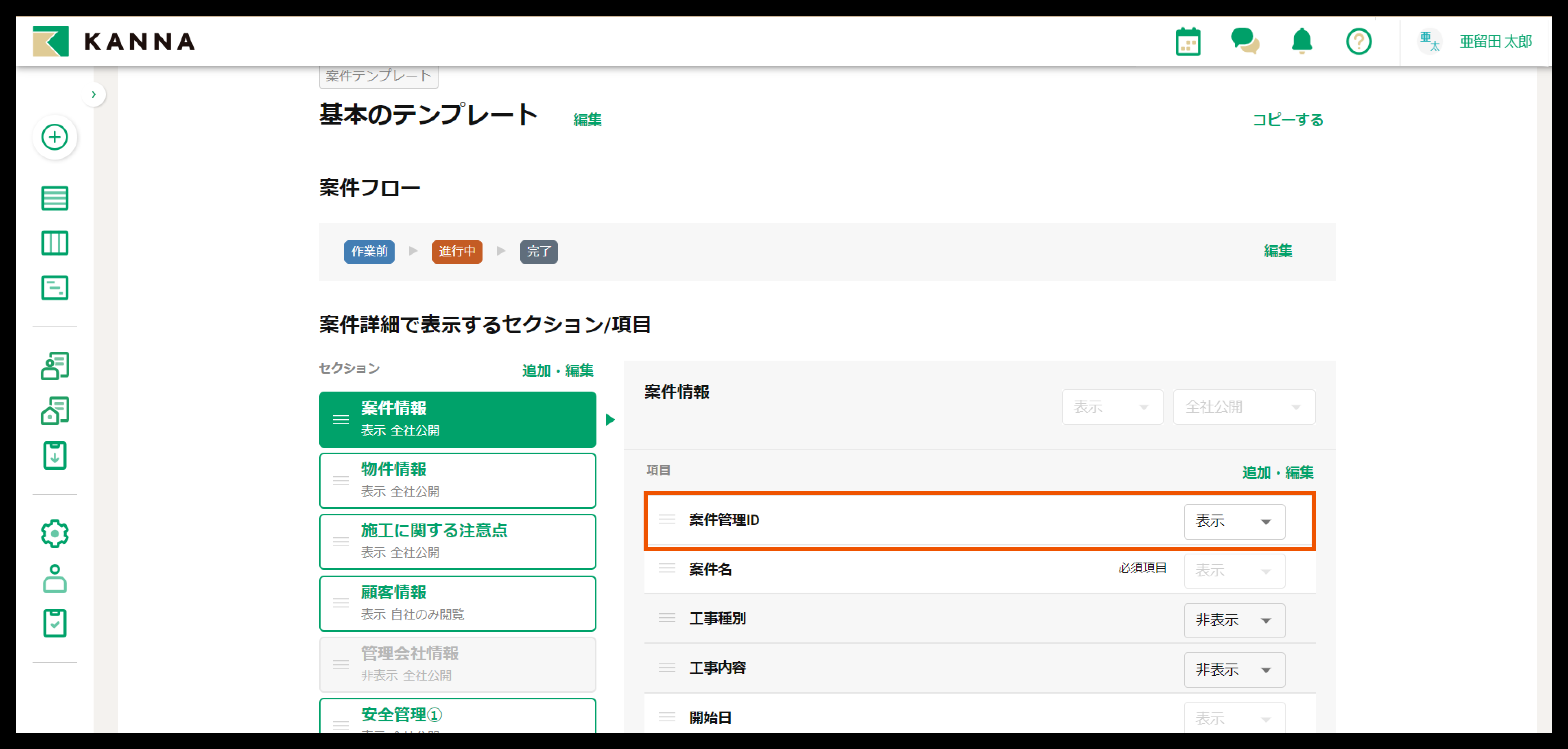Click the 進行中 status badge

pyautogui.click(x=457, y=252)
